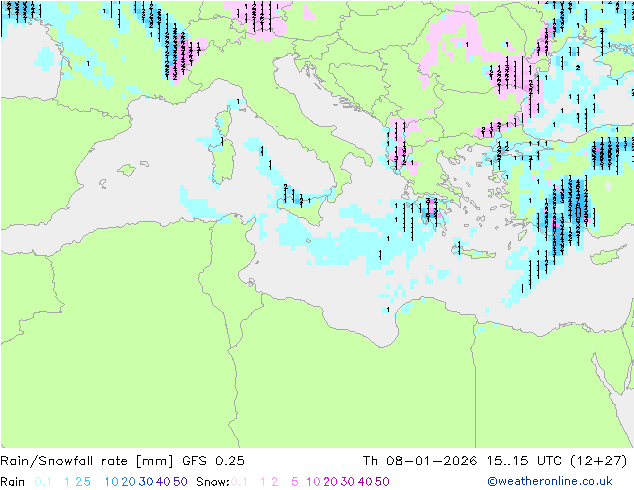Image resolution: width=634 pixels, height=490 pixels.
Task: Click the "Snow:" legend label
Action: click(x=213, y=482)
